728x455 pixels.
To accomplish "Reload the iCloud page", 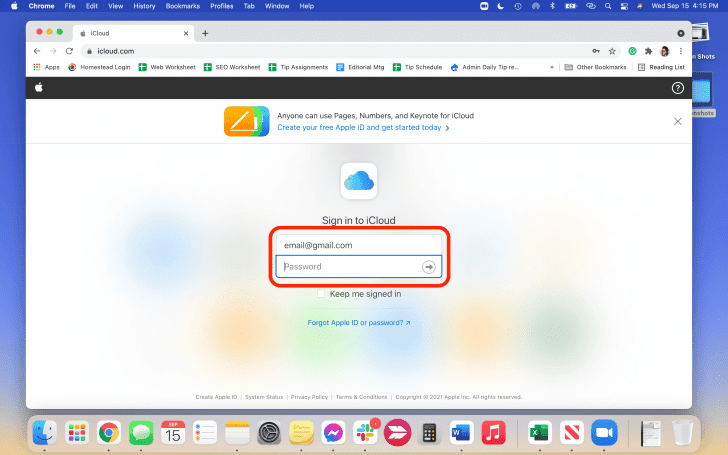I will click(x=69, y=51).
